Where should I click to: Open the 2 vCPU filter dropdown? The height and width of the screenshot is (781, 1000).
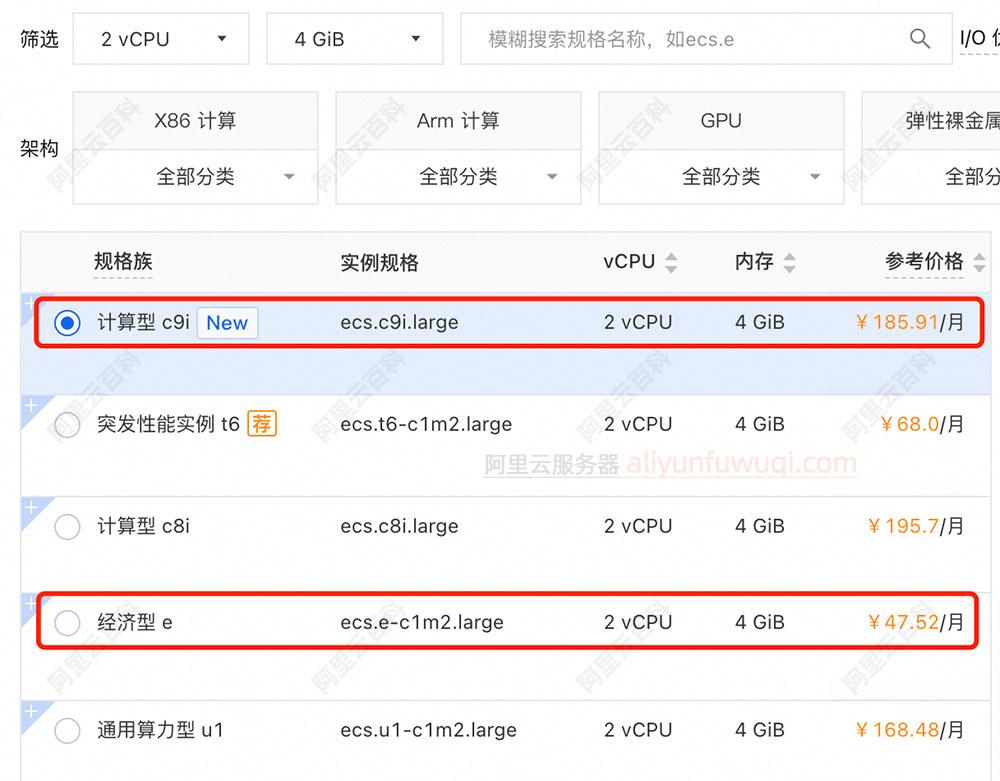coord(161,39)
